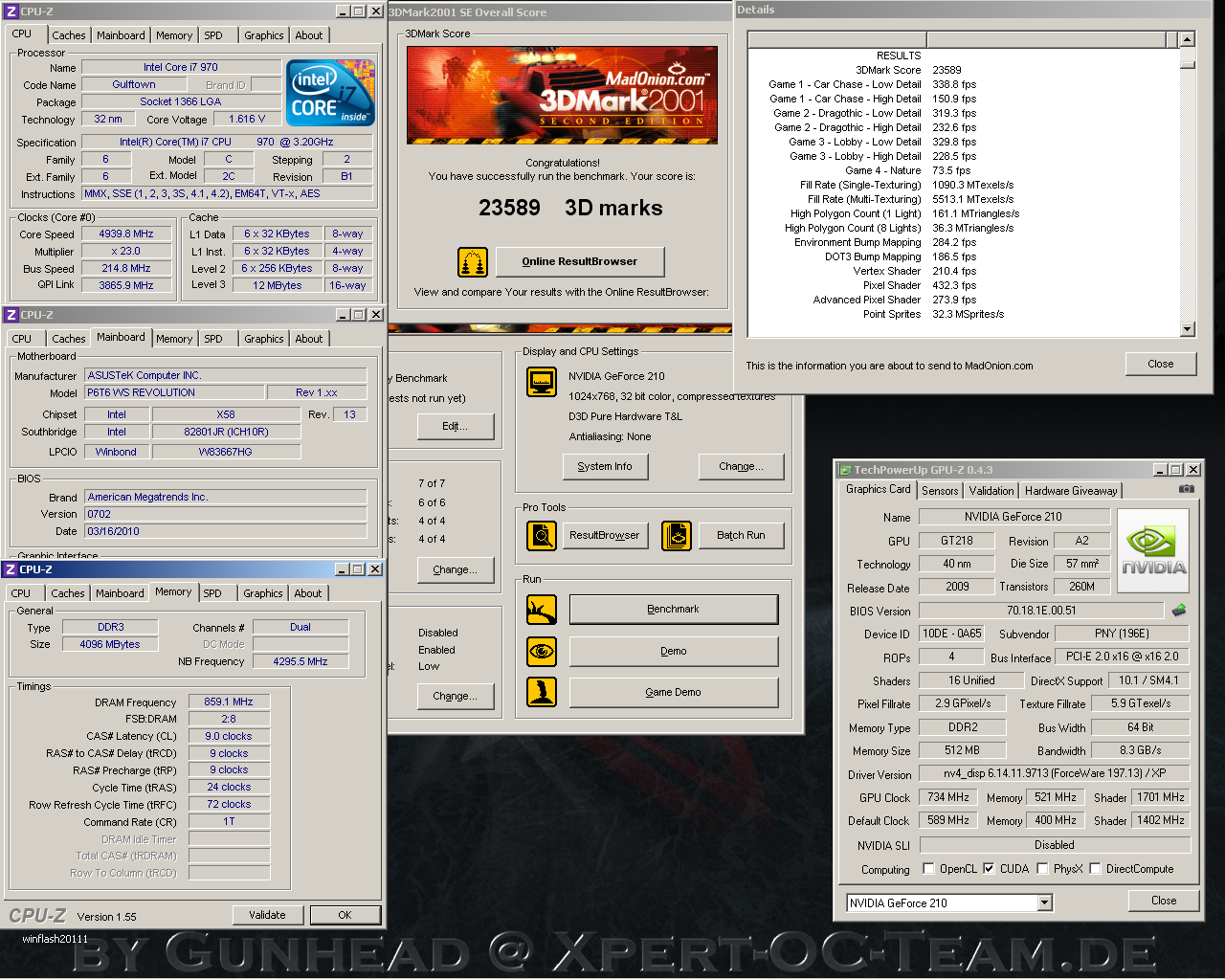This screenshot has width=1225, height=980.
Task: Click the Batch Run button
Action: [x=742, y=536]
